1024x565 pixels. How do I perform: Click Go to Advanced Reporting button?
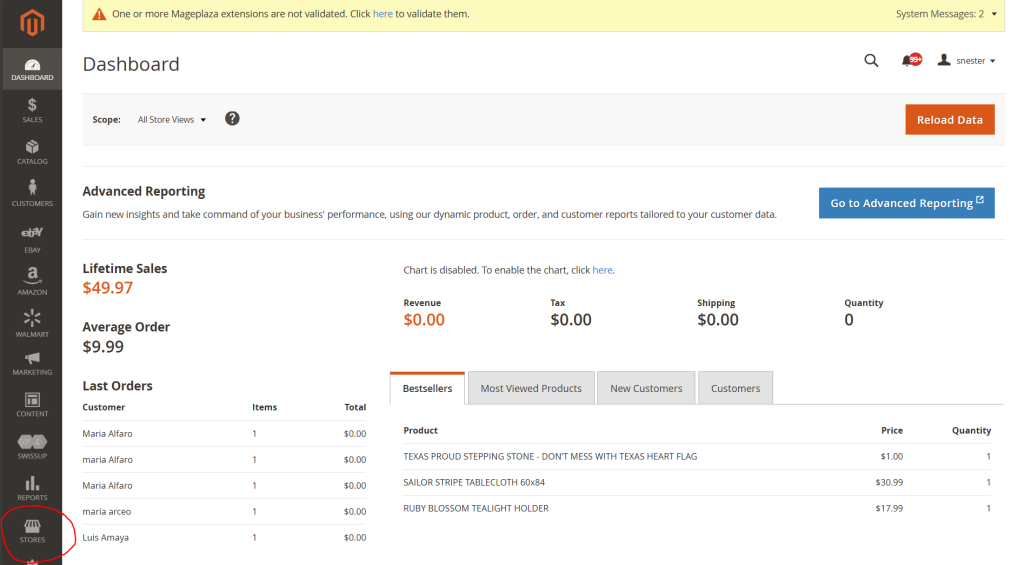point(906,203)
